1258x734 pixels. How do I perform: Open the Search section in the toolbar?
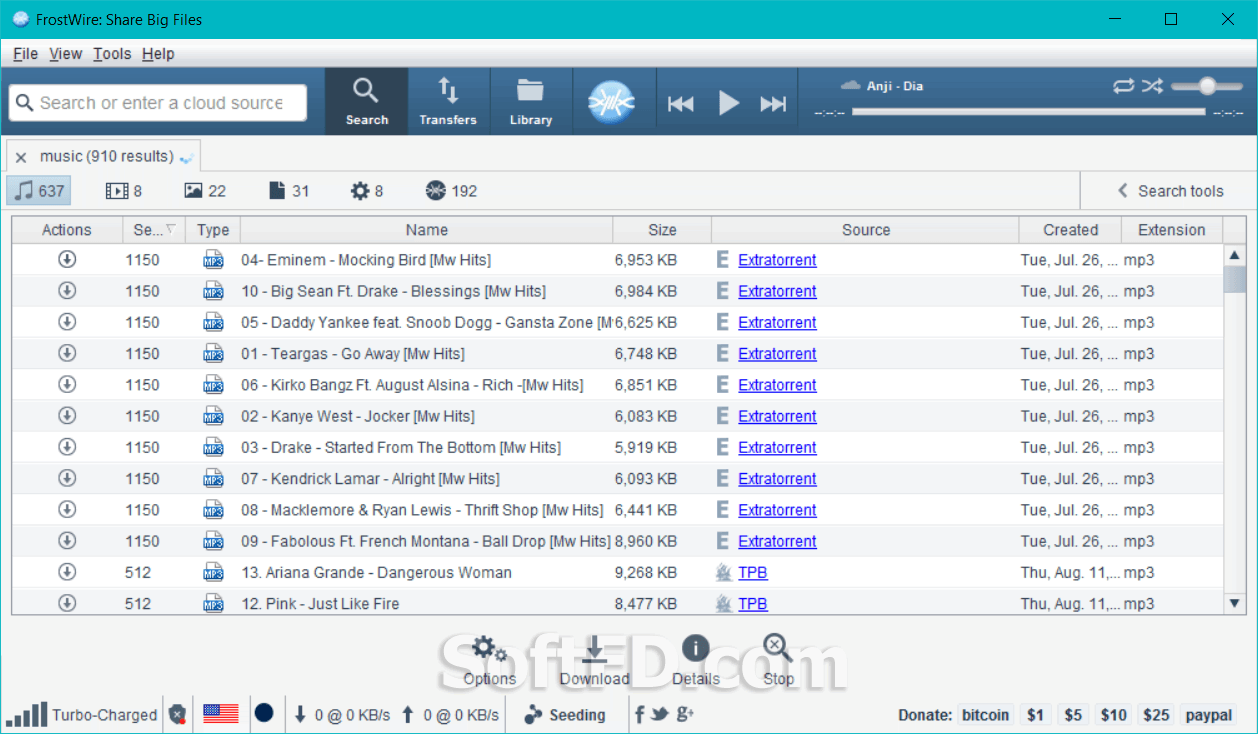coord(366,101)
